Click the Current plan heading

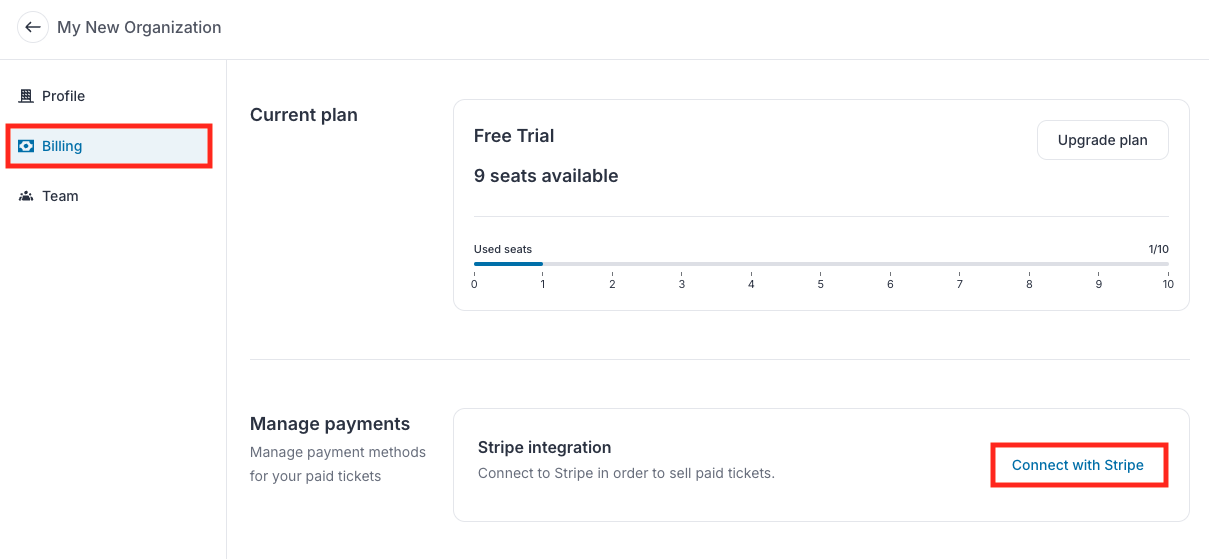tap(304, 115)
